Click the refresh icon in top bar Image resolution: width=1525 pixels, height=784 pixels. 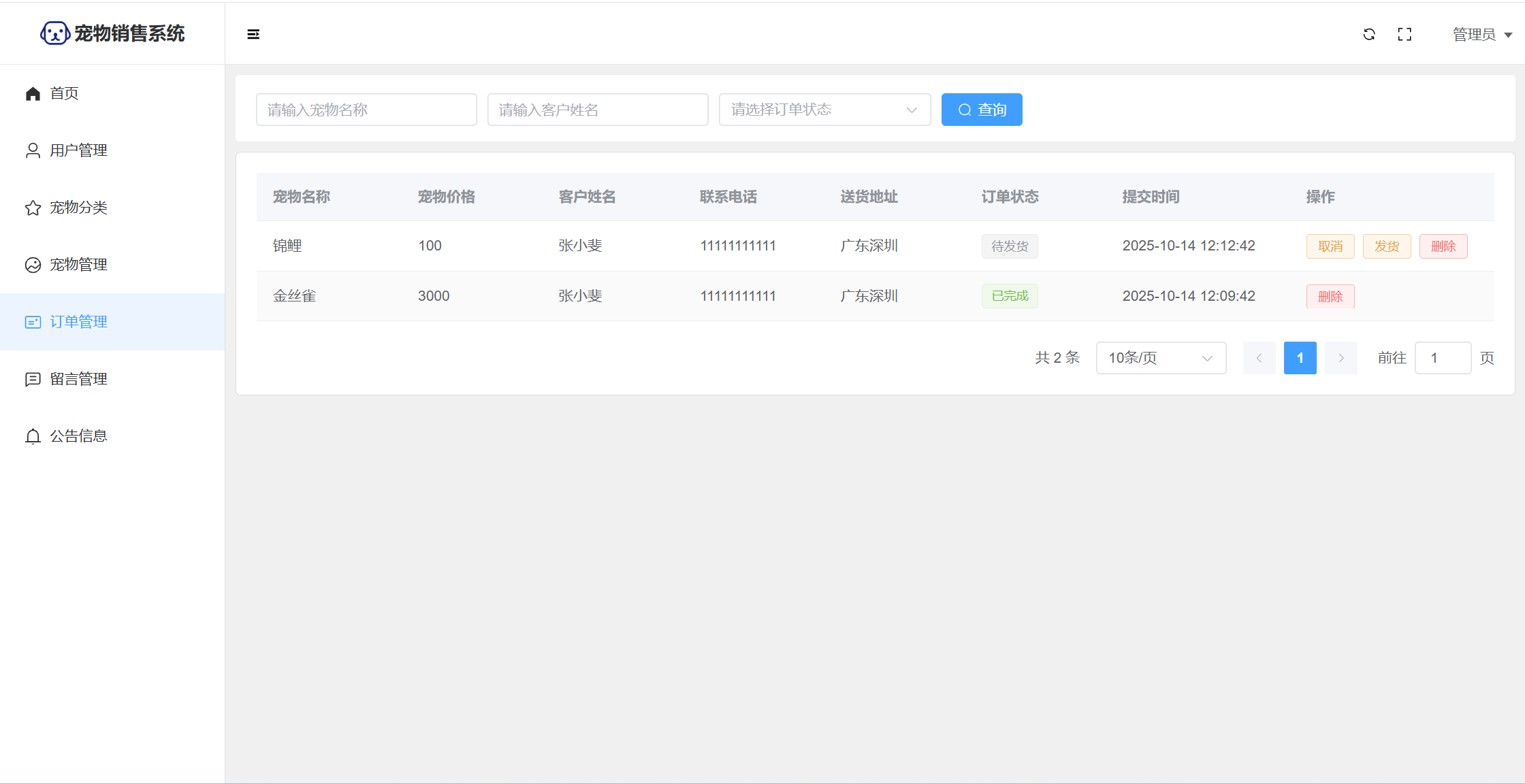[1369, 34]
